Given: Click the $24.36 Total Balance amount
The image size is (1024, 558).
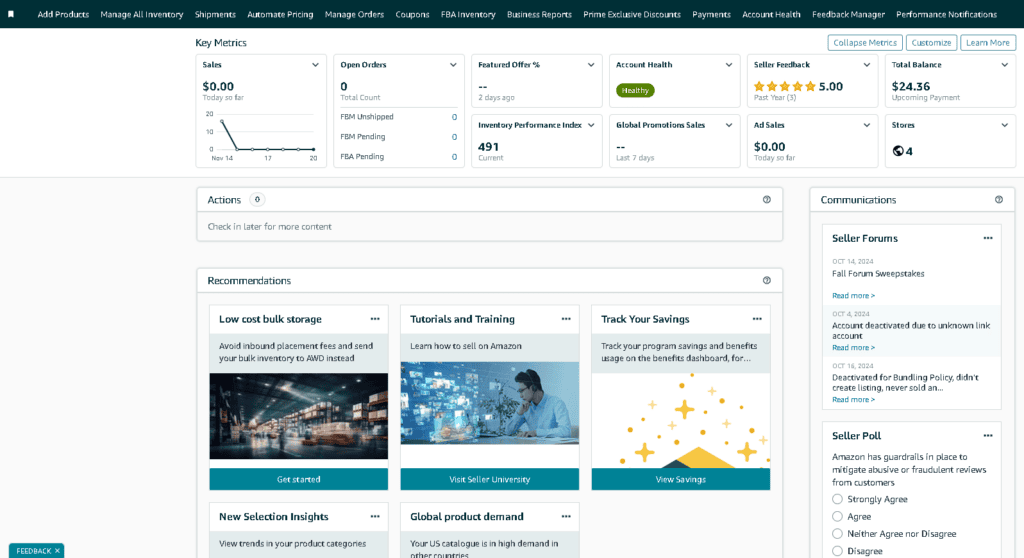Looking at the screenshot, I should pos(910,86).
